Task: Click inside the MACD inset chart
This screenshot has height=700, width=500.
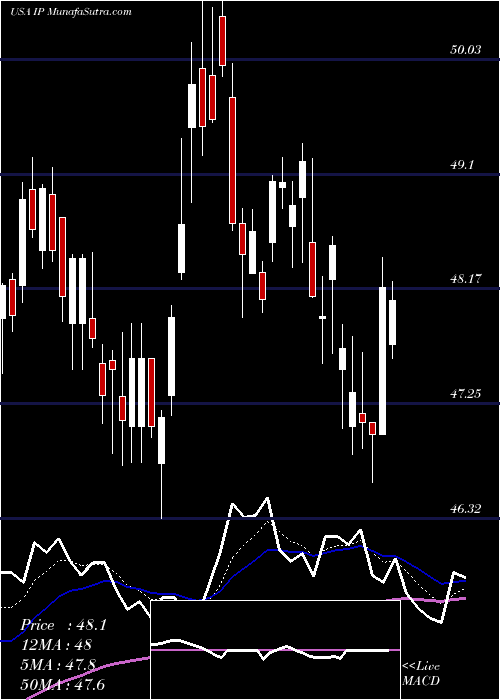Action: (x=275, y=650)
